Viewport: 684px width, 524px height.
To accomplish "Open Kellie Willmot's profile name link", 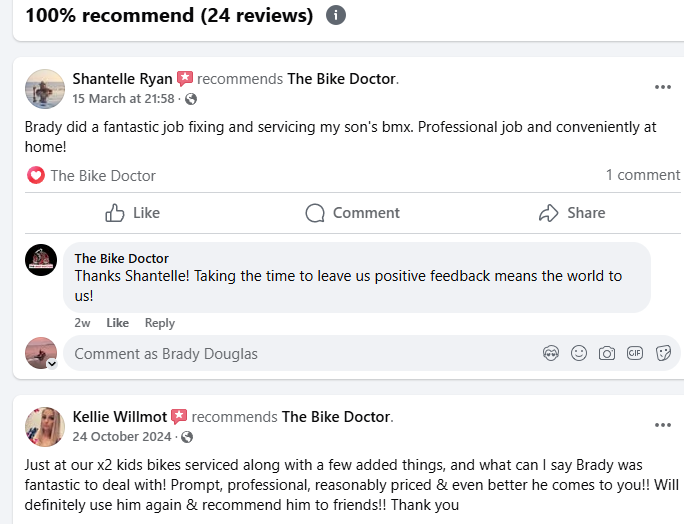I will pyautogui.click(x=119, y=416).
